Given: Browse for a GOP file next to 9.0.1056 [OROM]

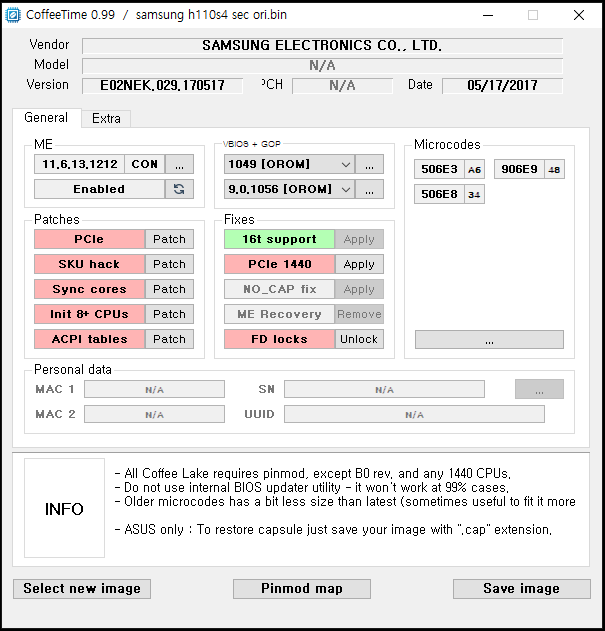Looking at the screenshot, I should [x=370, y=189].
